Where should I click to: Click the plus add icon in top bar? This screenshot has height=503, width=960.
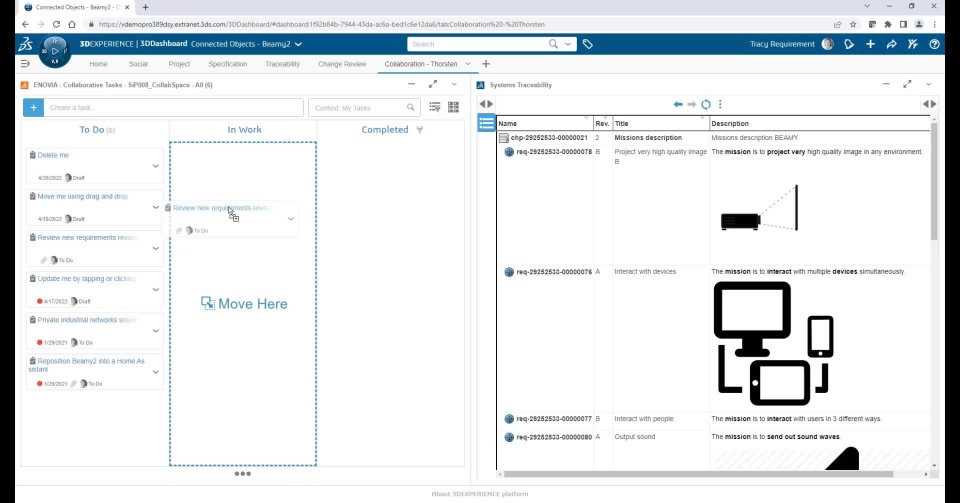tap(870, 44)
